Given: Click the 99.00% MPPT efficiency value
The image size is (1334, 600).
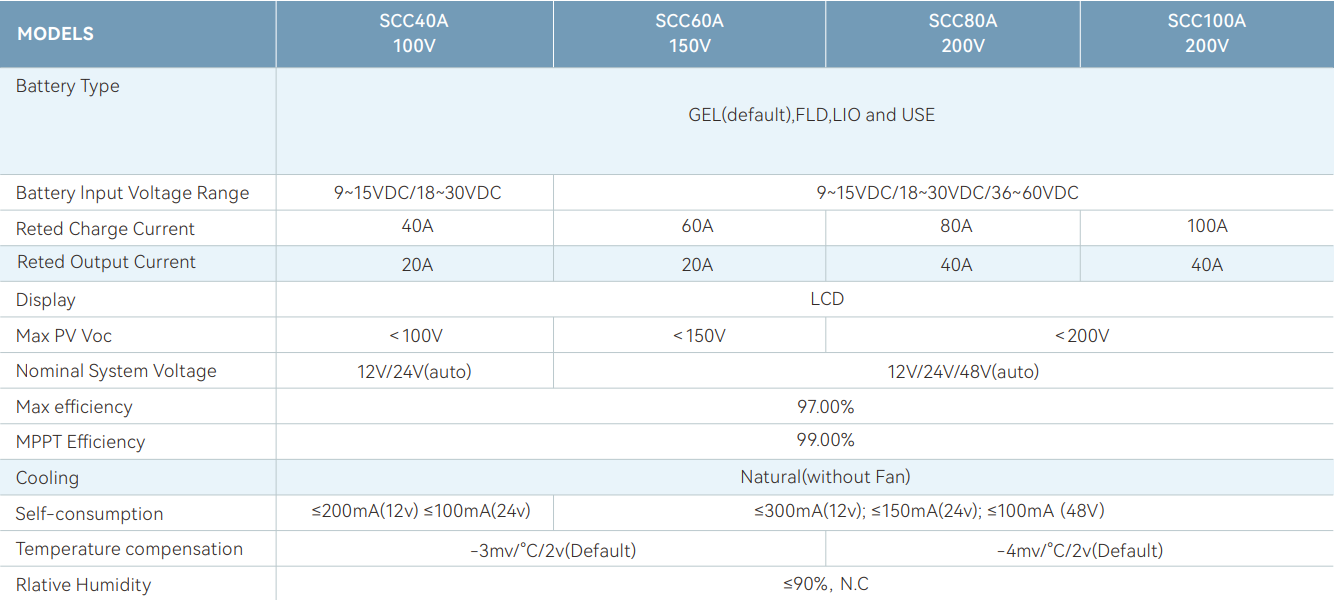Looking at the screenshot, I should (827, 441).
